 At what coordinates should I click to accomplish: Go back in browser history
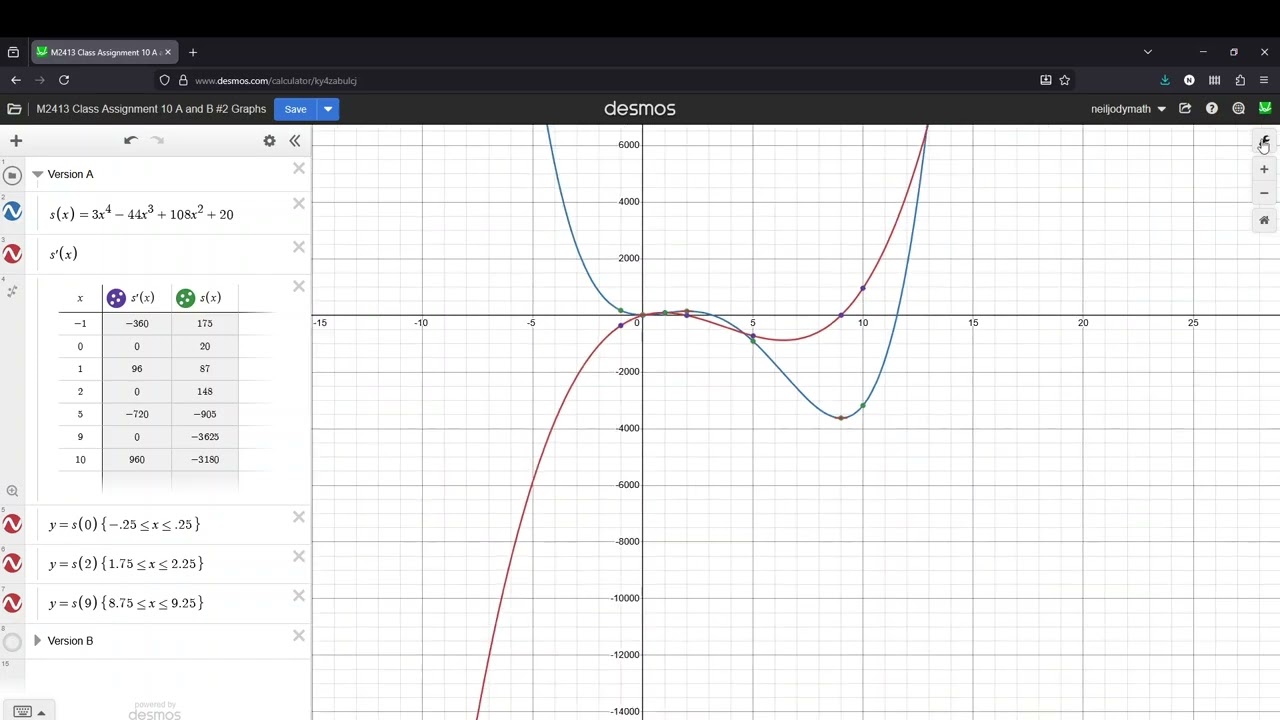coord(16,80)
